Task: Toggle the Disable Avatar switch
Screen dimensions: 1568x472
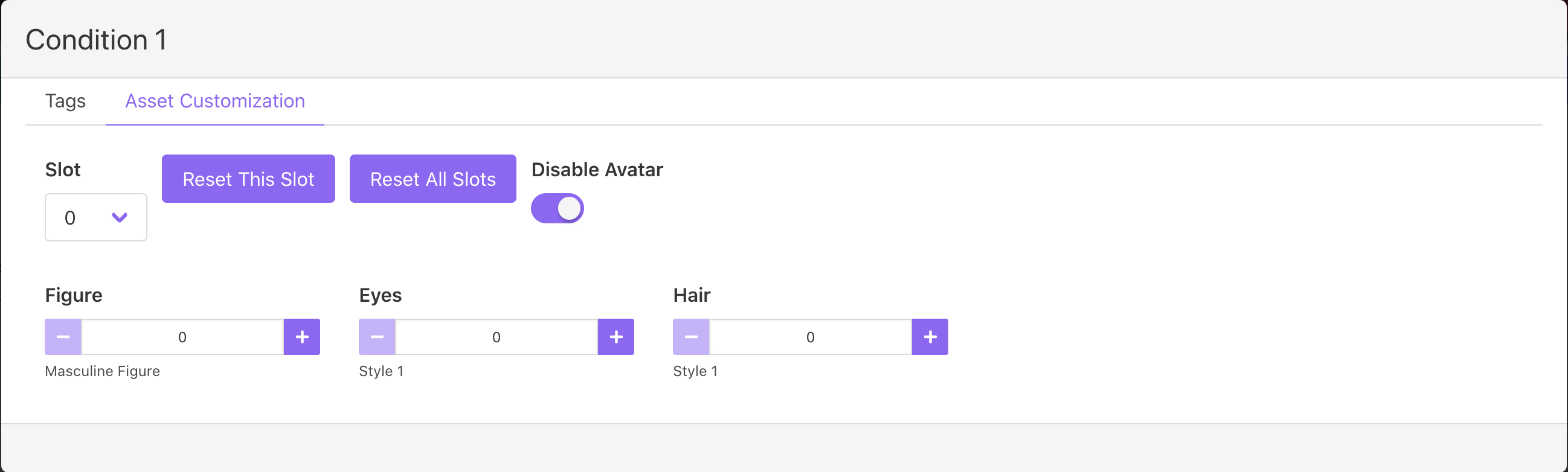Action: pyautogui.click(x=557, y=209)
